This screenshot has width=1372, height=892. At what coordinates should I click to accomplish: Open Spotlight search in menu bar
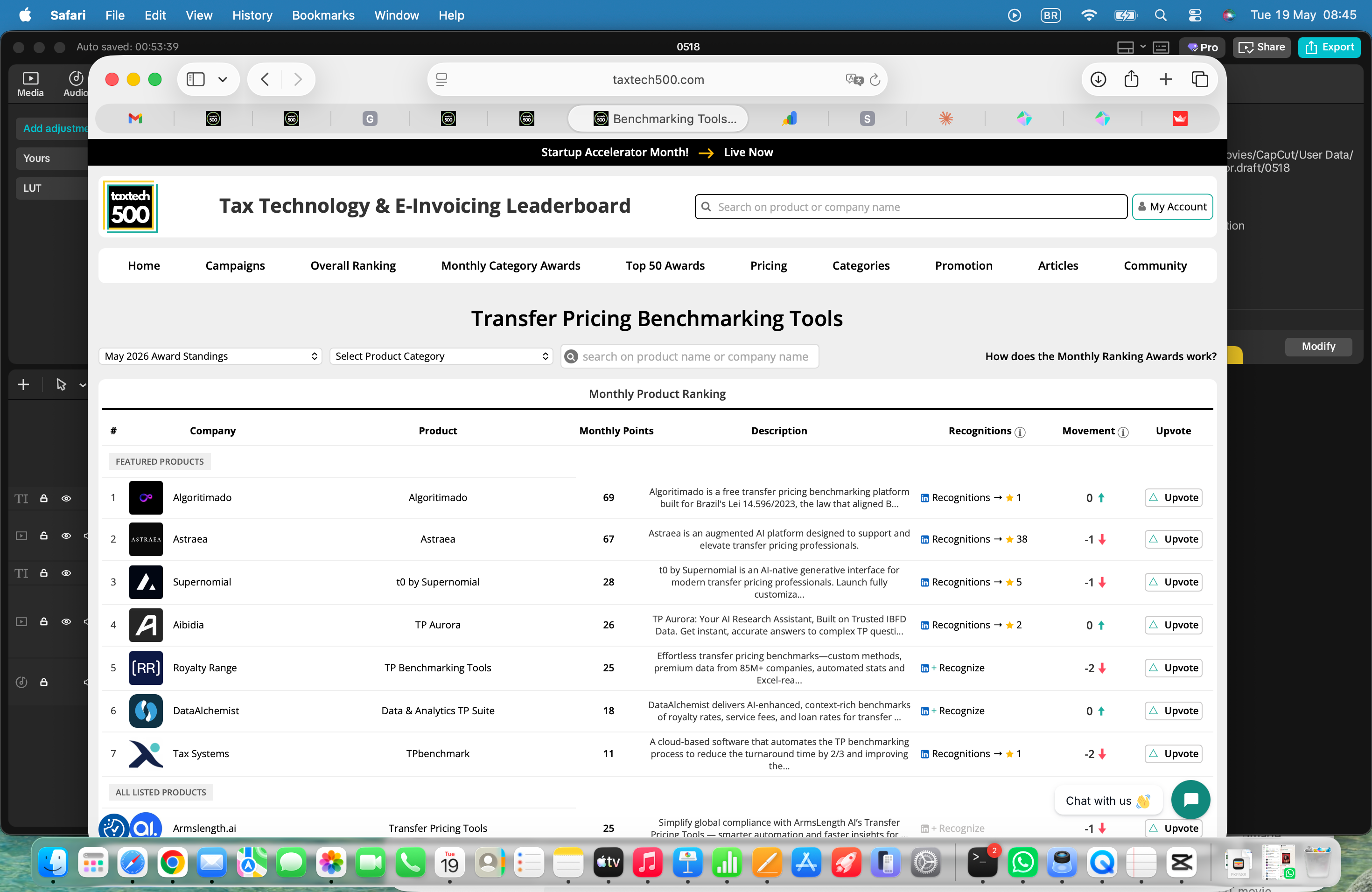pyautogui.click(x=1161, y=15)
